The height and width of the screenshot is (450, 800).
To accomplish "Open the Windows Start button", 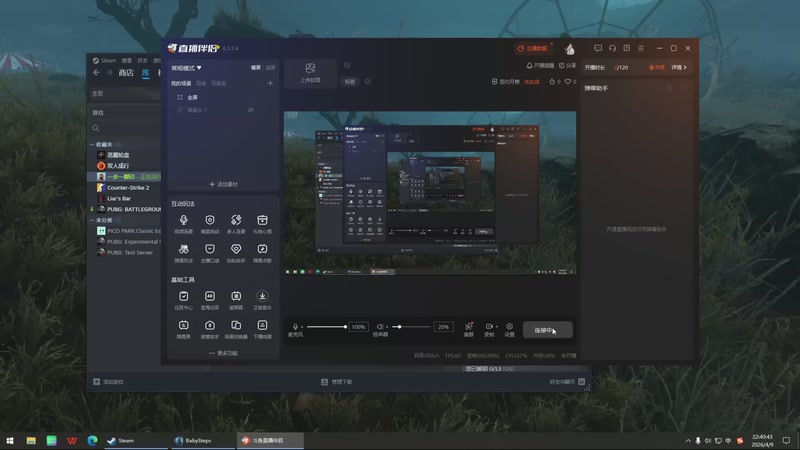I will [x=10, y=440].
